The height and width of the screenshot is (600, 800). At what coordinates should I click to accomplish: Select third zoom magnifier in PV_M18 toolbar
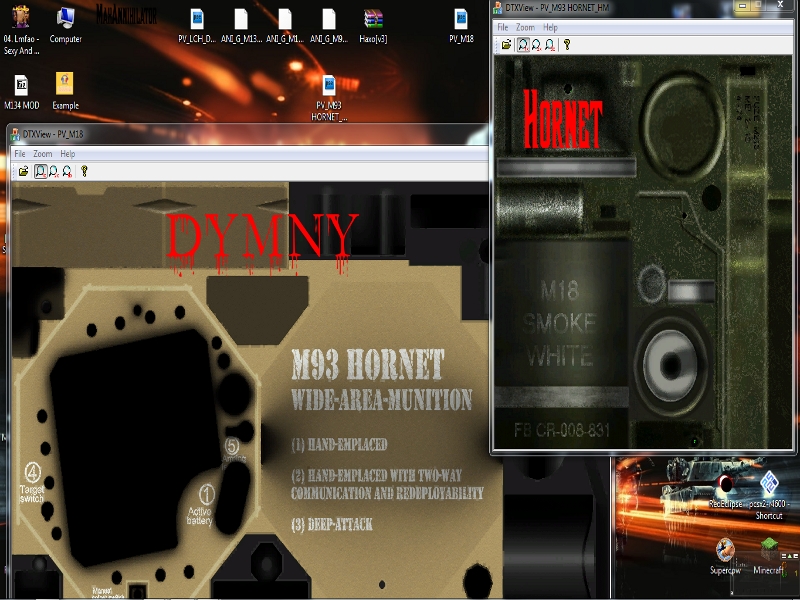(67, 171)
